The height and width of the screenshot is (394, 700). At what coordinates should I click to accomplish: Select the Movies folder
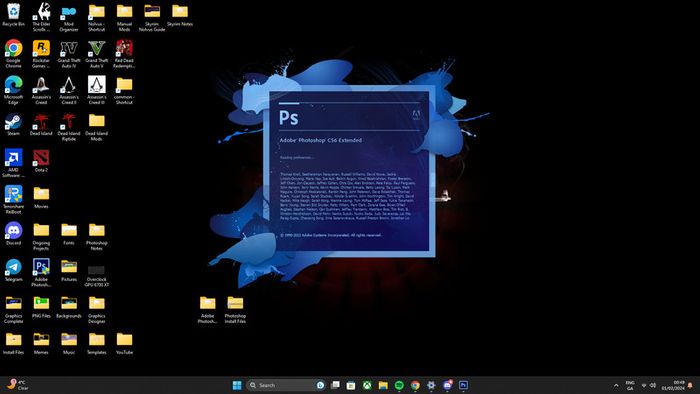coord(41,197)
